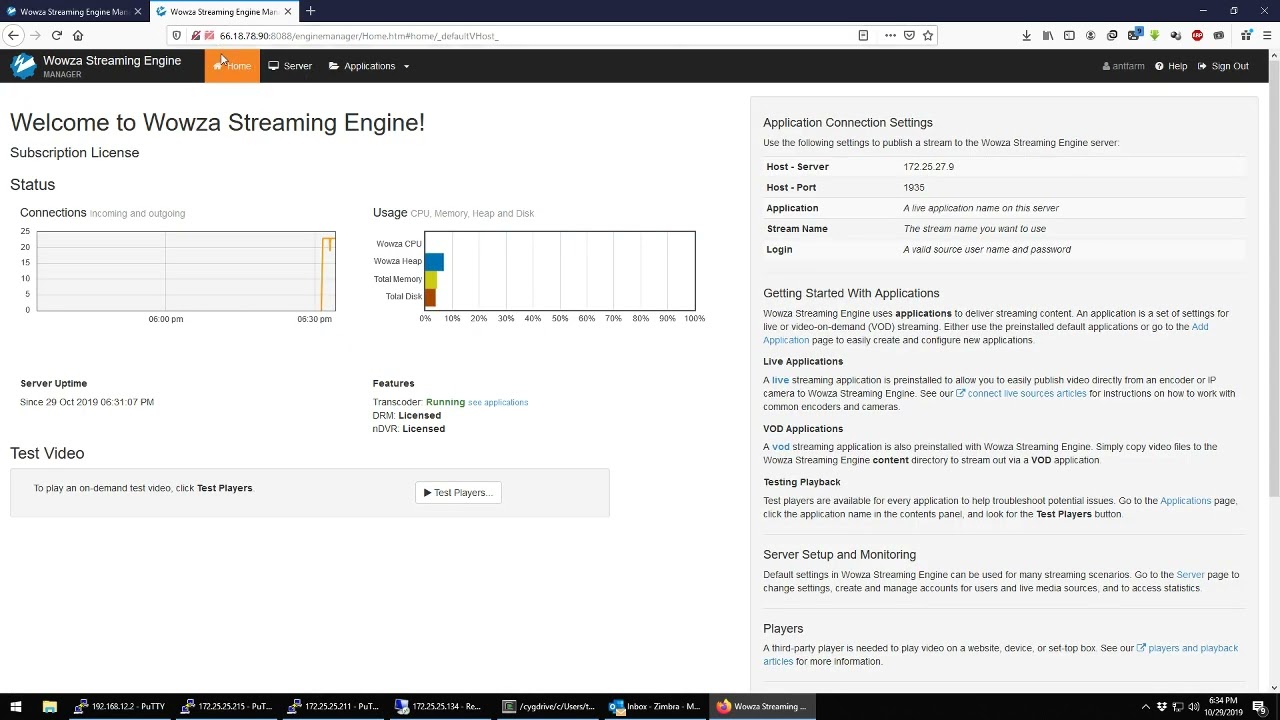Click the browser Forward arrow
1280x720 pixels.
[x=35, y=35]
